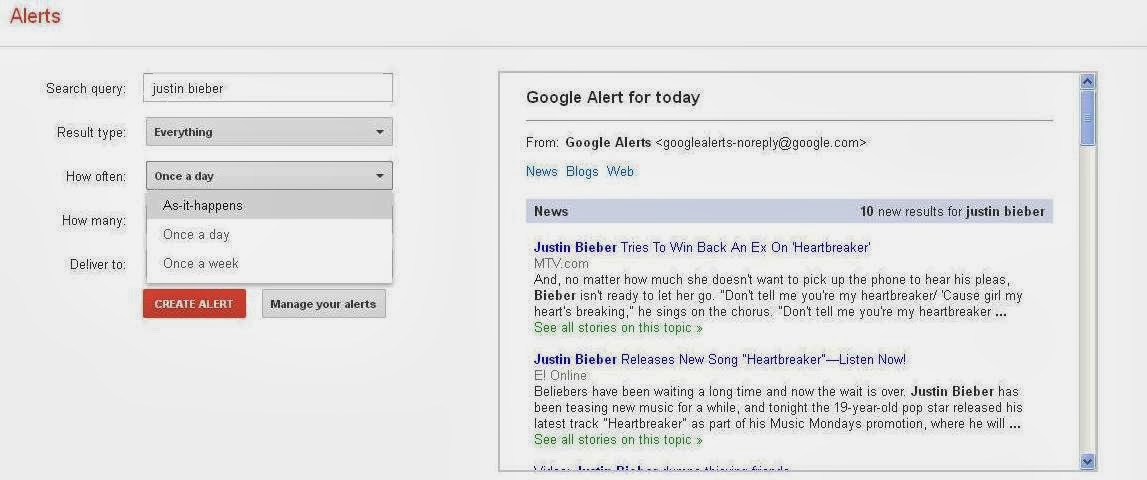Viewport: 1147px width, 480px height.
Task: Click the 'E! Online' source text
Action: [x=560, y=375]
